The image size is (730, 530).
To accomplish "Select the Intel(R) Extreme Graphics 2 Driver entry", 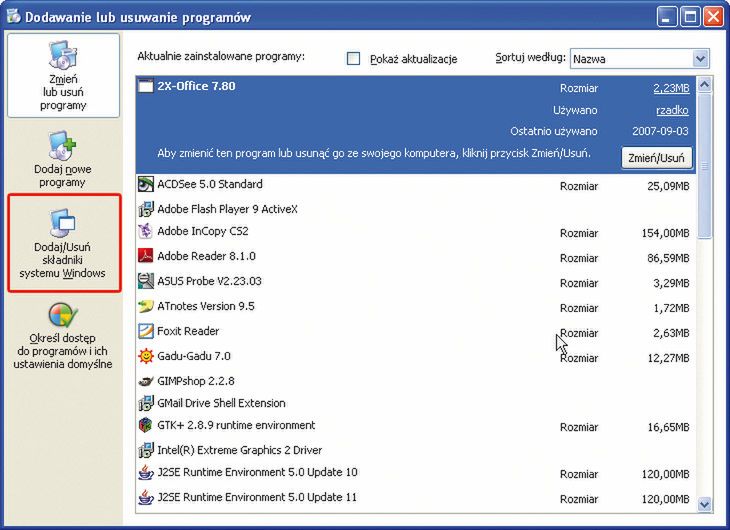I will pos(415,450).
